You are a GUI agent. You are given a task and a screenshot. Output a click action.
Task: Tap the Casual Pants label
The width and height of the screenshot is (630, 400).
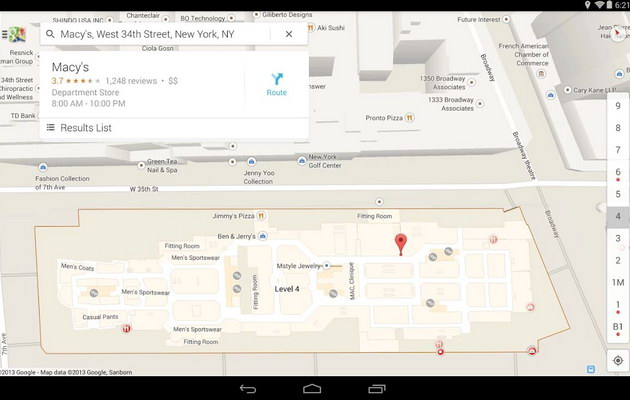pyautogui.click(x=100, y=317)
